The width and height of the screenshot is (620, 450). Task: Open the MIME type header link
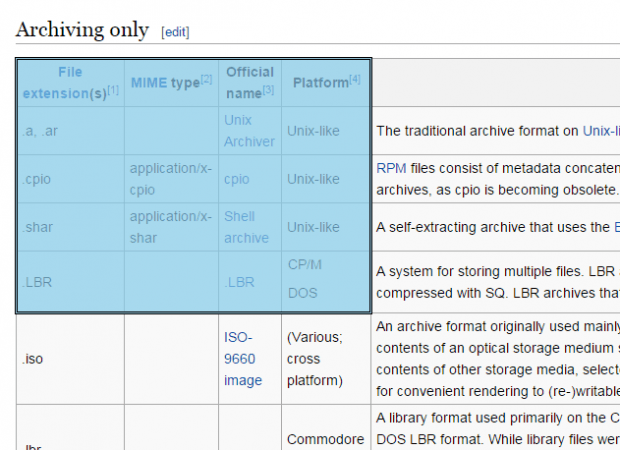coord(164,83)
